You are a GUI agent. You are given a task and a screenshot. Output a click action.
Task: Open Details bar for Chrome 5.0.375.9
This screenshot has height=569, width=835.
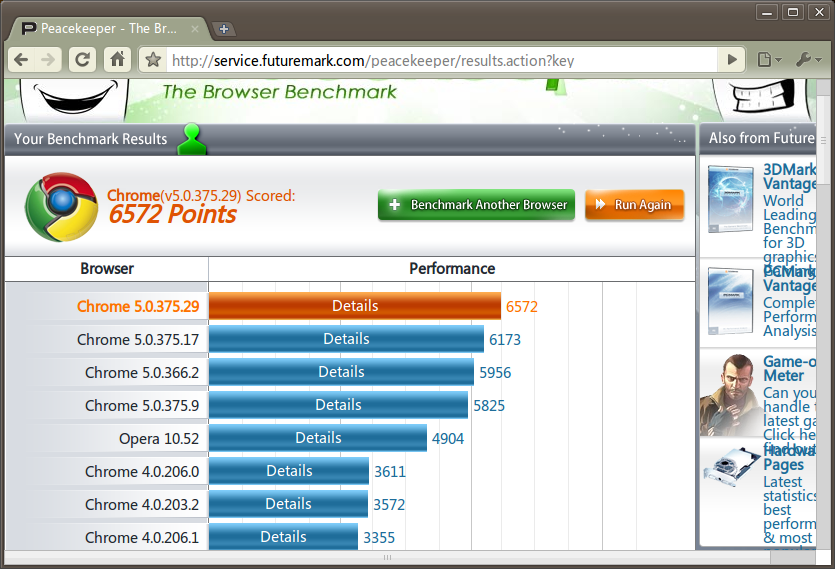(338, 405)
